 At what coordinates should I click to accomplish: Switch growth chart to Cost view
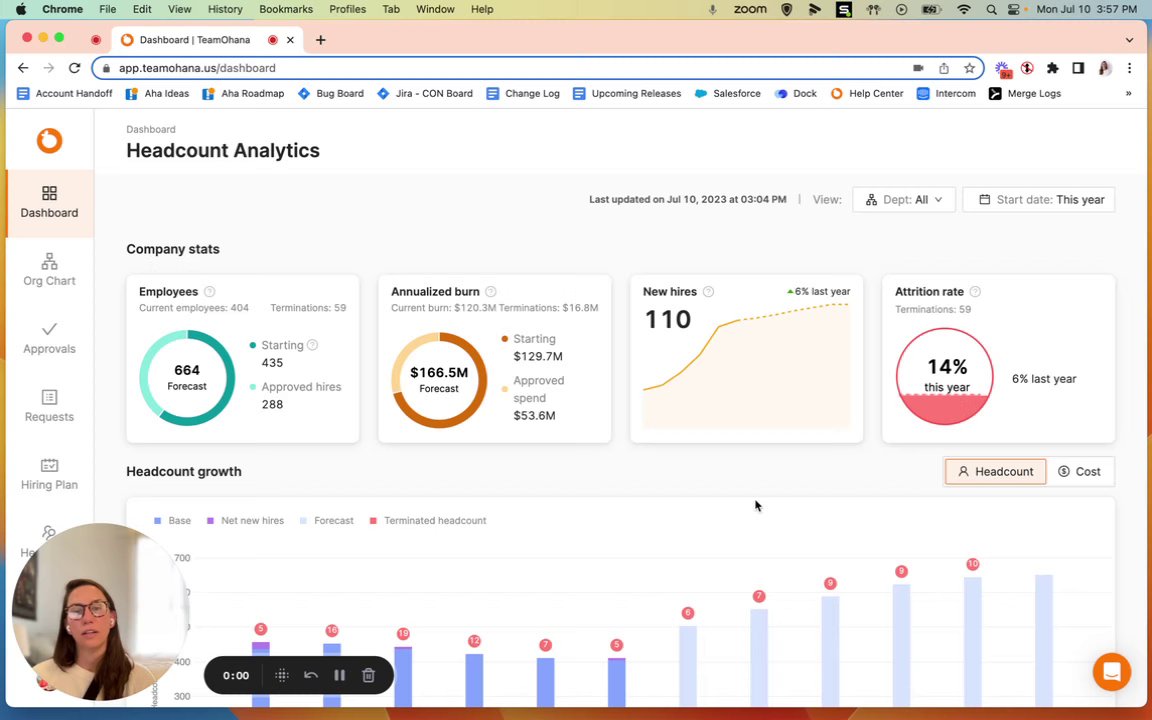point(1079,472)
